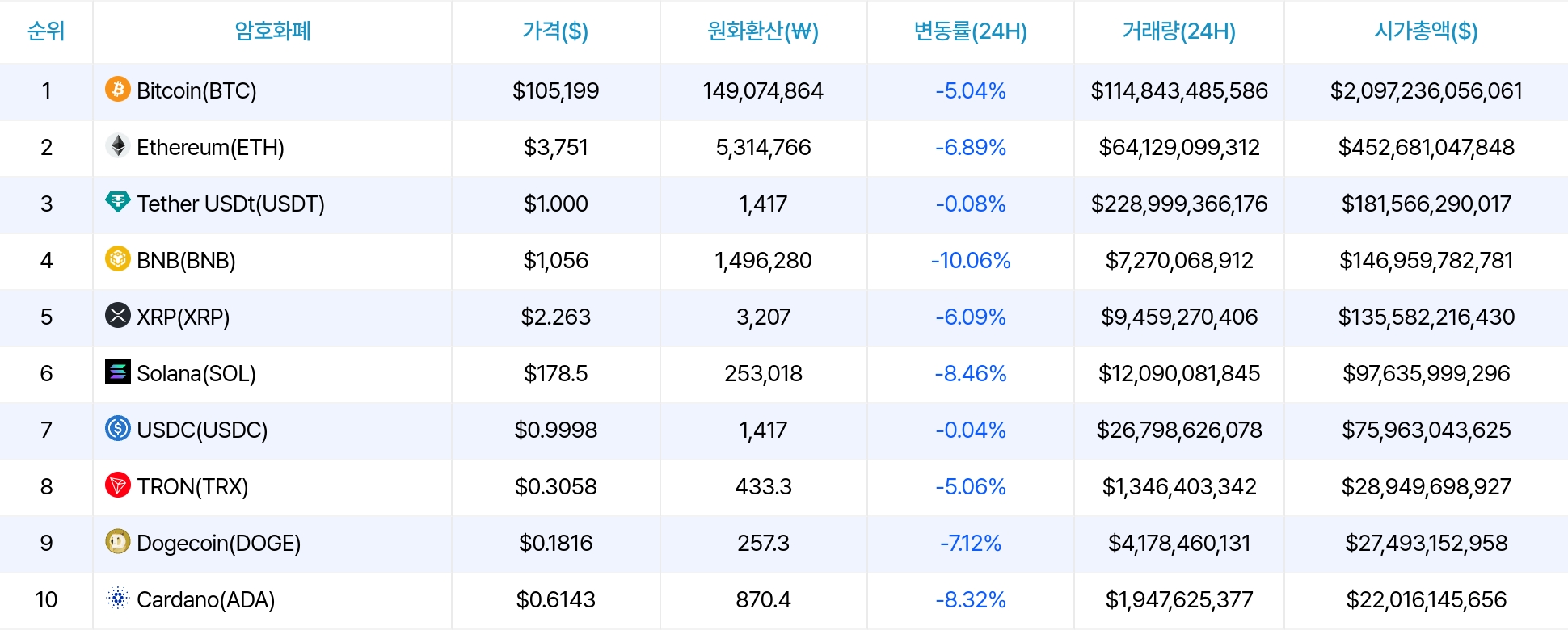Click the yellow BNB logo icon

tap(118, 258)
